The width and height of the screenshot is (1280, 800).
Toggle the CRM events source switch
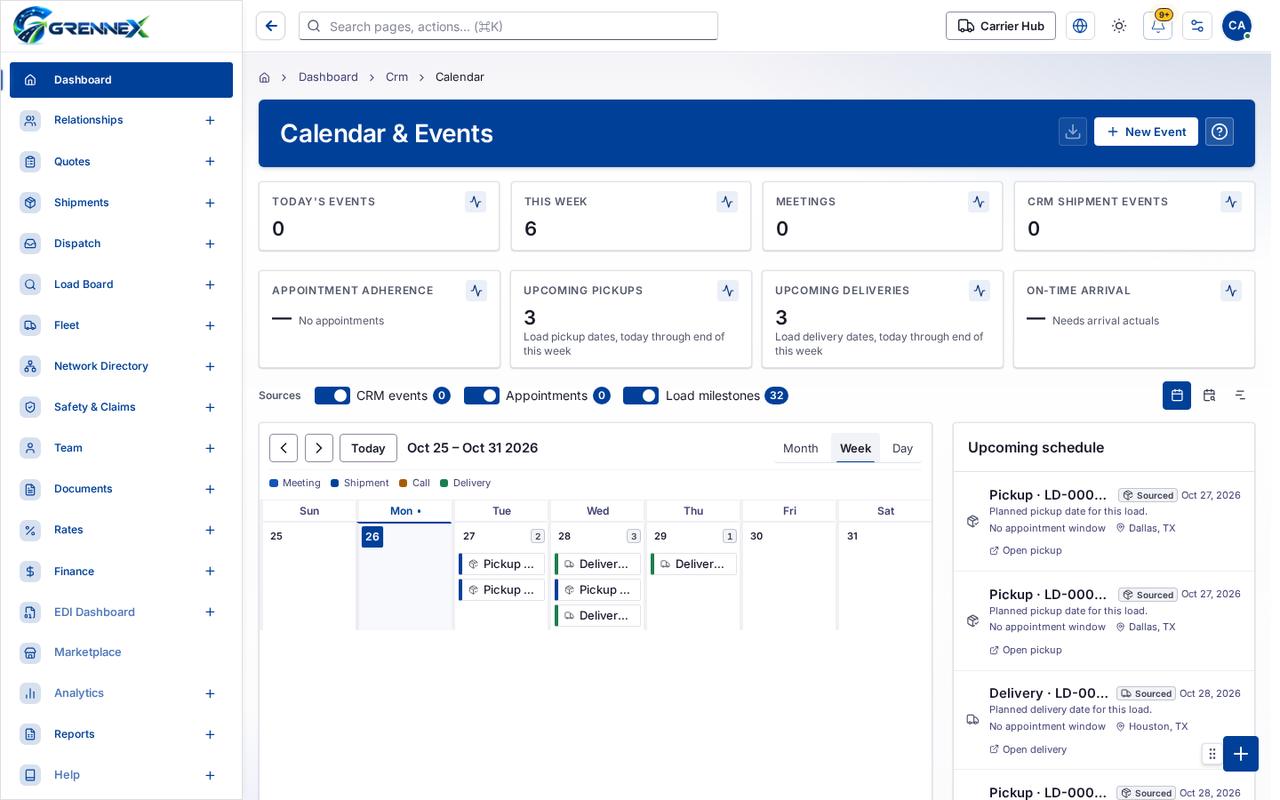(332, 396)
